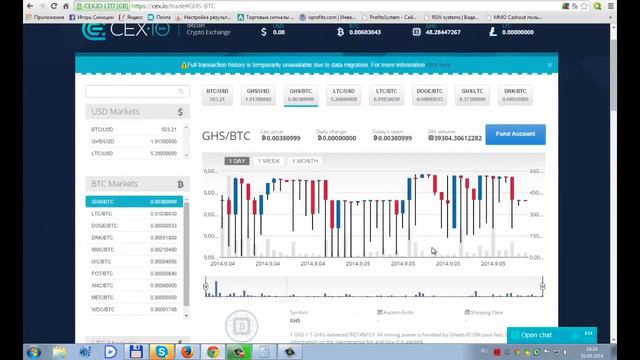The width and height of the screenshot is (640, 360).
Task: Click the USD Markets list down arrow
Action: tap(187, 156)
